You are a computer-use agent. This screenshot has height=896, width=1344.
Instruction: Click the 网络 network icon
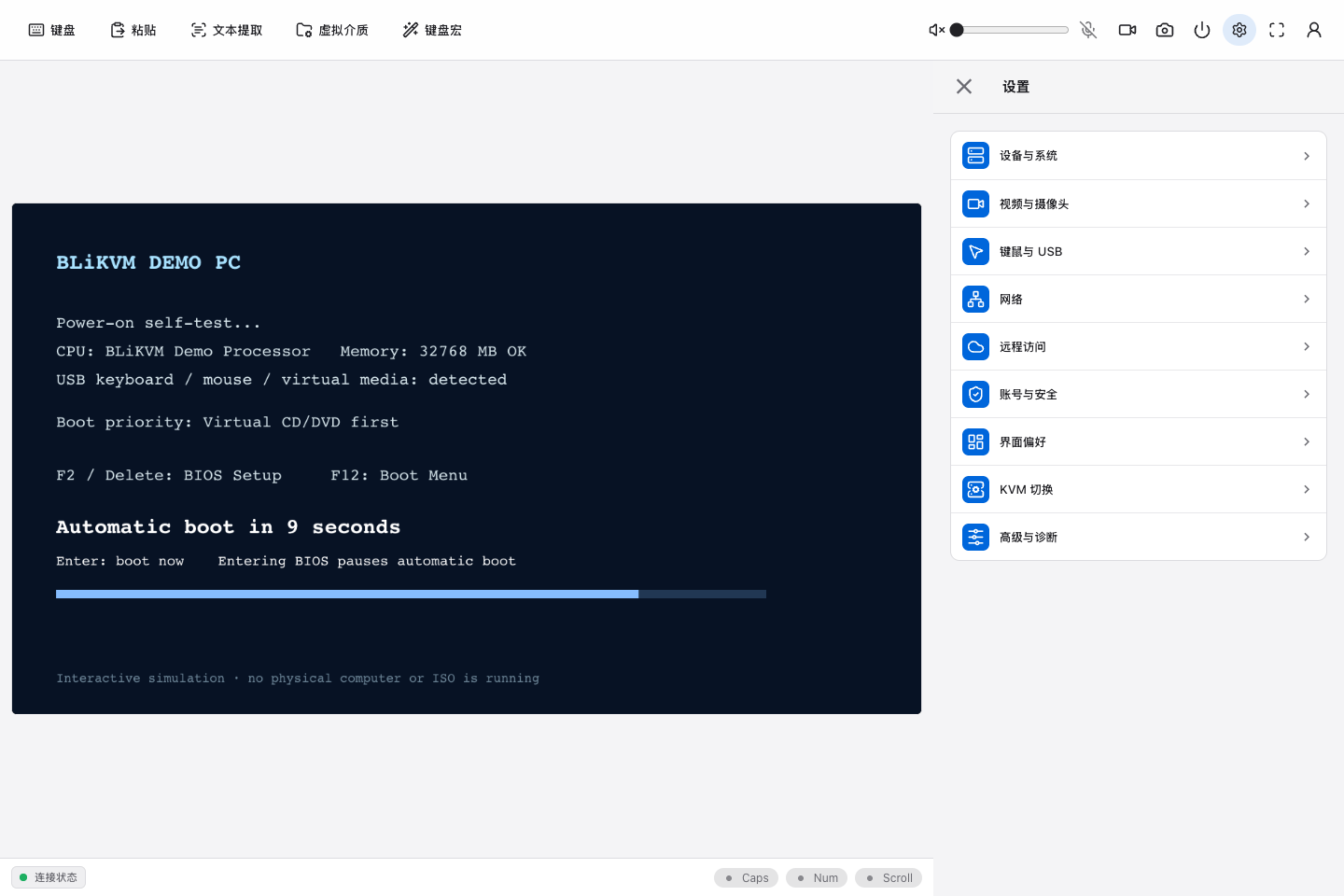(x=975, y=299)
